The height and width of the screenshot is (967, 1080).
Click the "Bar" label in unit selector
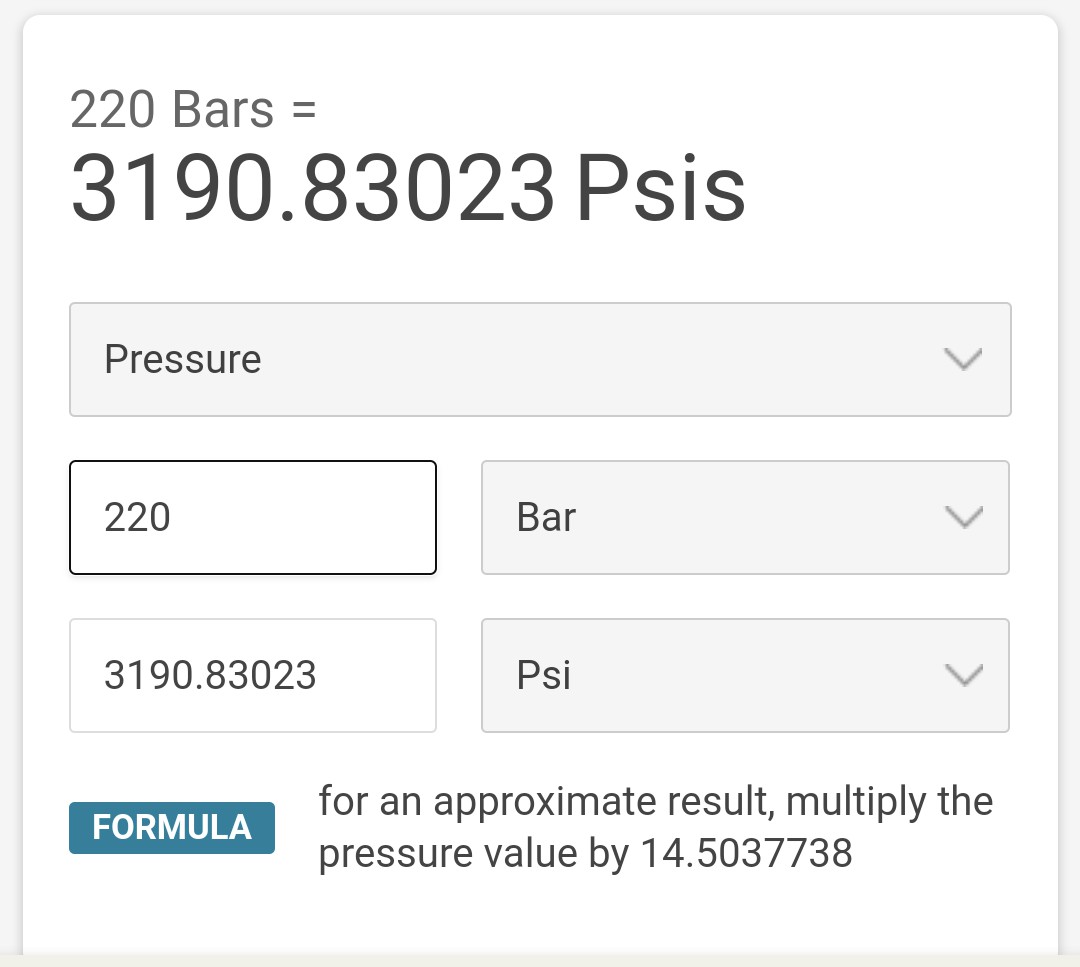click(546, 517)
